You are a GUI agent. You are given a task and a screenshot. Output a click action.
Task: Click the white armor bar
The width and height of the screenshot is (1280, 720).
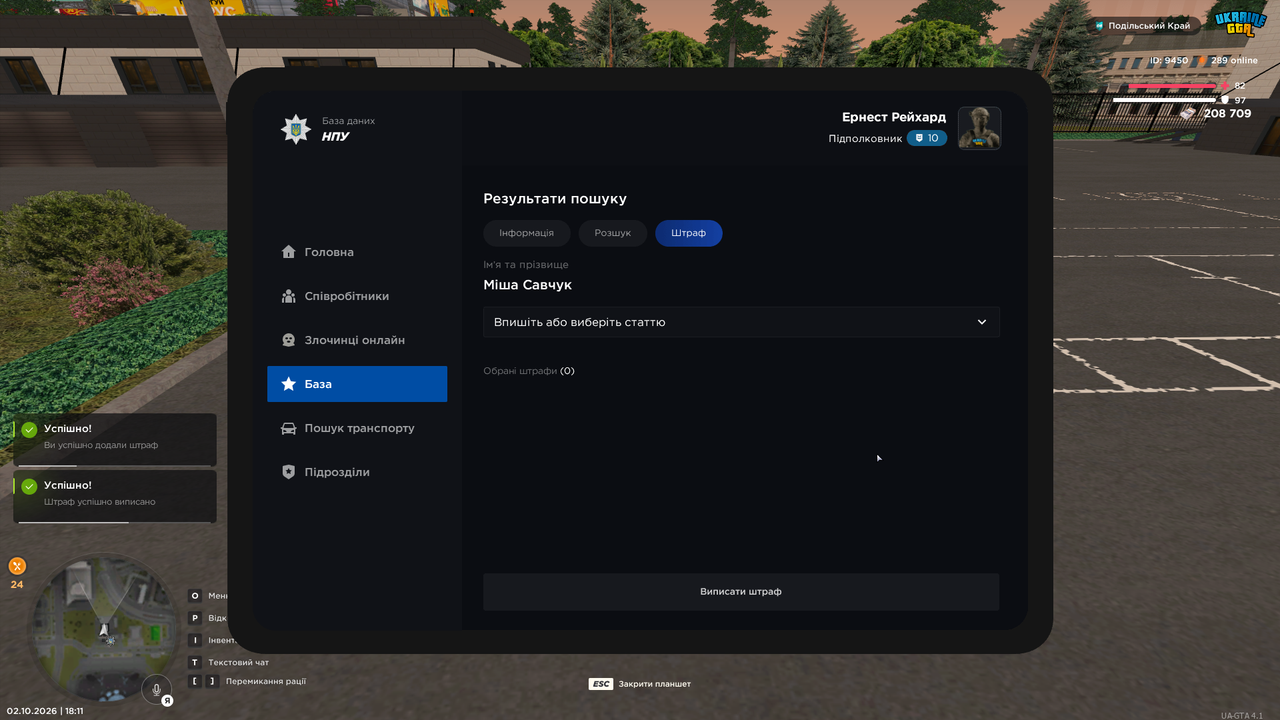pyautogui.click(x=1165, y=100)
